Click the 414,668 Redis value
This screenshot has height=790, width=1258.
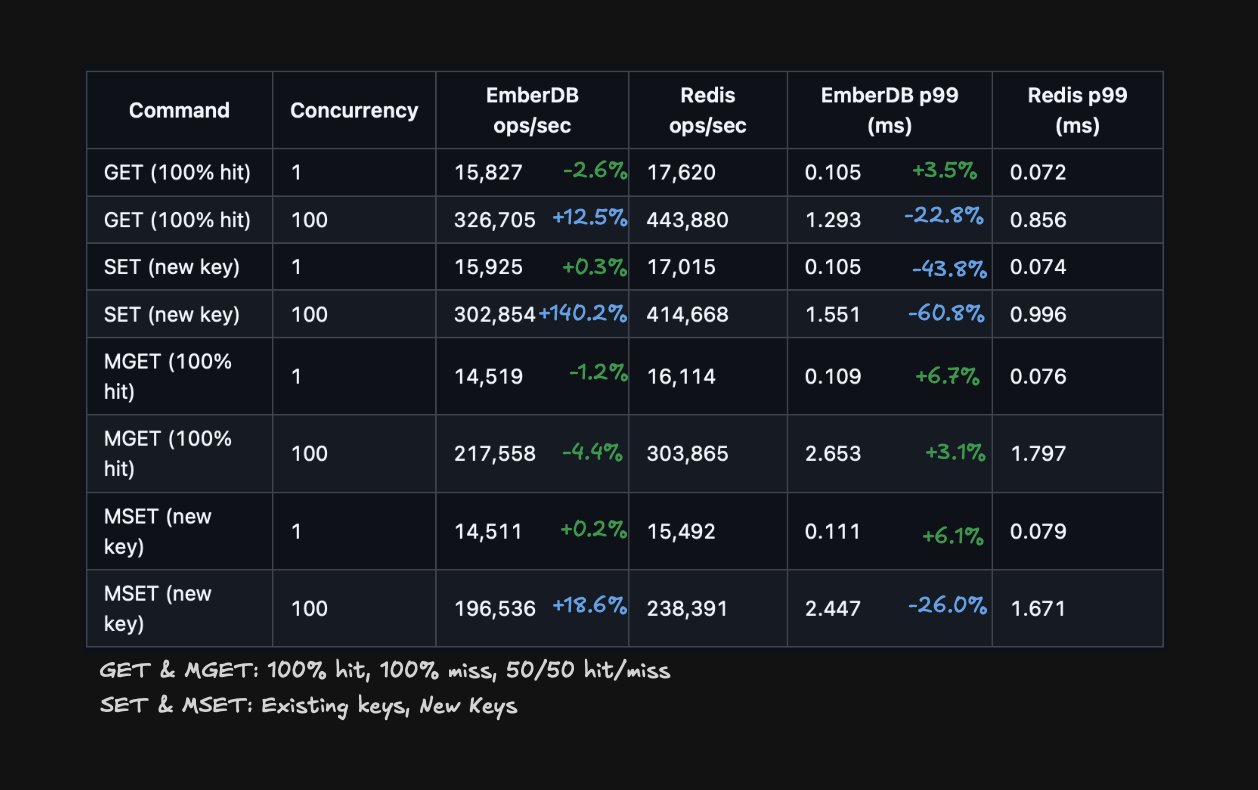(x=688, y=315)
